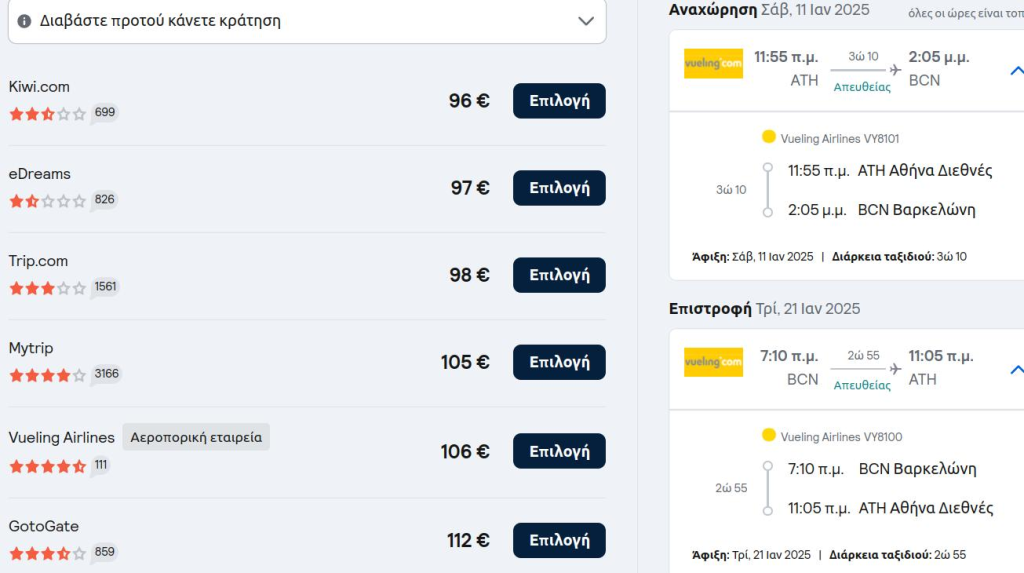Image resolution: width=1024 pixels, height=573 pixels.
Task: Click the info icon beside Διαβάστε προτού κάνετε κράτηση
Action: coord(24,21)
